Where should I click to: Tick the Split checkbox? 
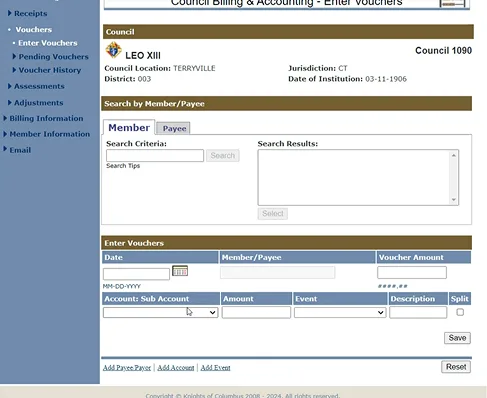(460, 312)
